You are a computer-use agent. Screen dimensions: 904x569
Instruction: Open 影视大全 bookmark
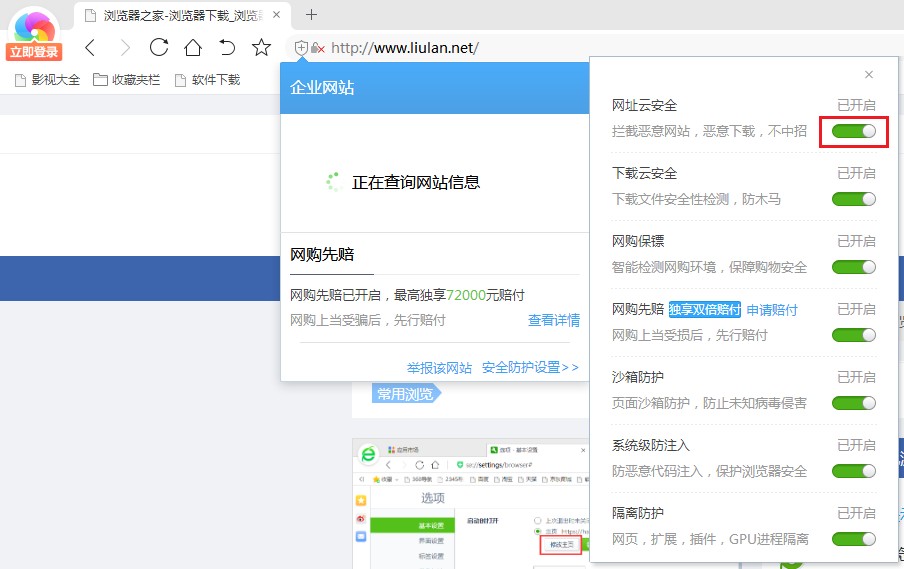[47, 80]
